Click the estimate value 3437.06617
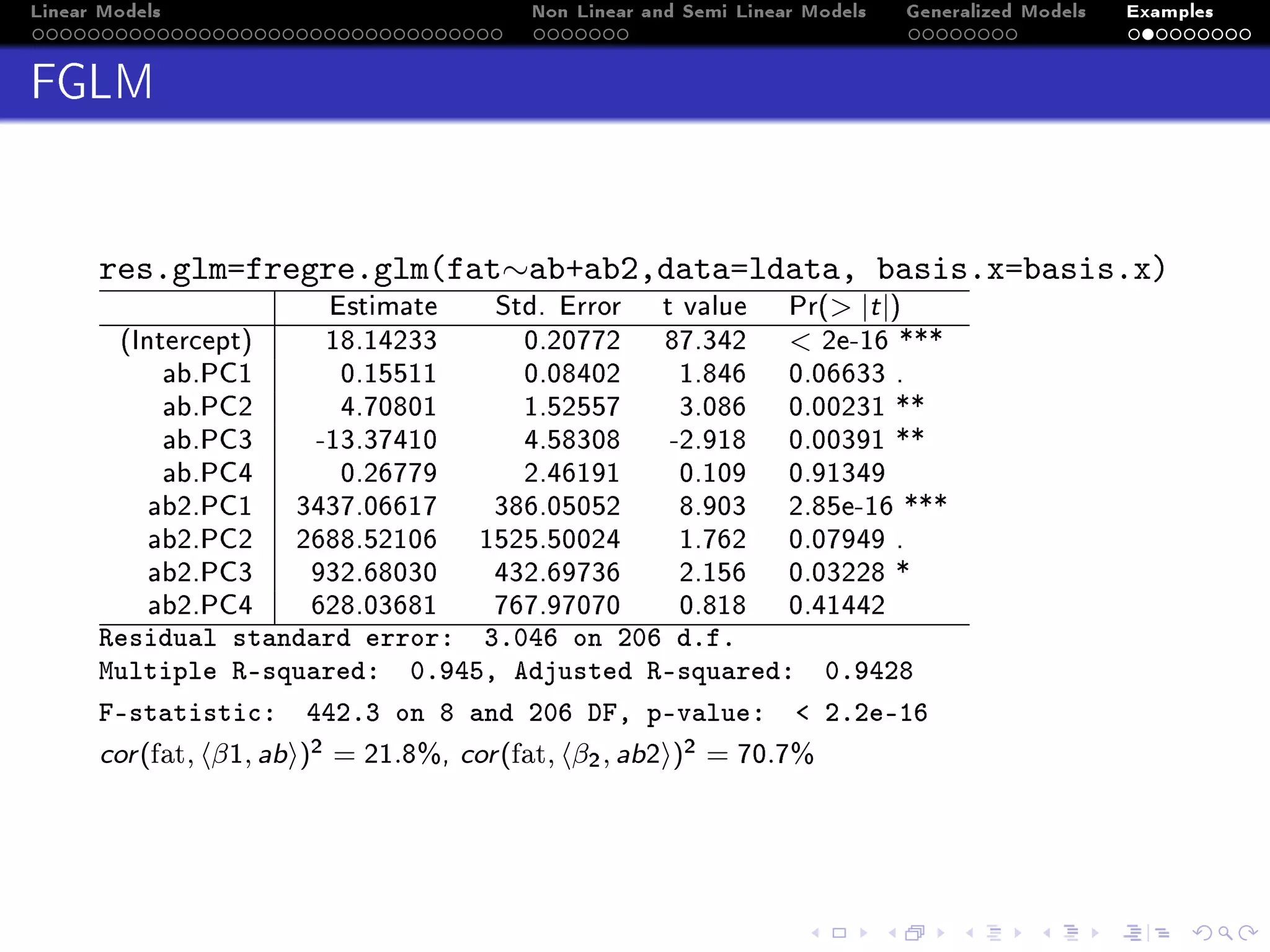Viewport: 1270px width, 952px height. click(x=366, y=506)
